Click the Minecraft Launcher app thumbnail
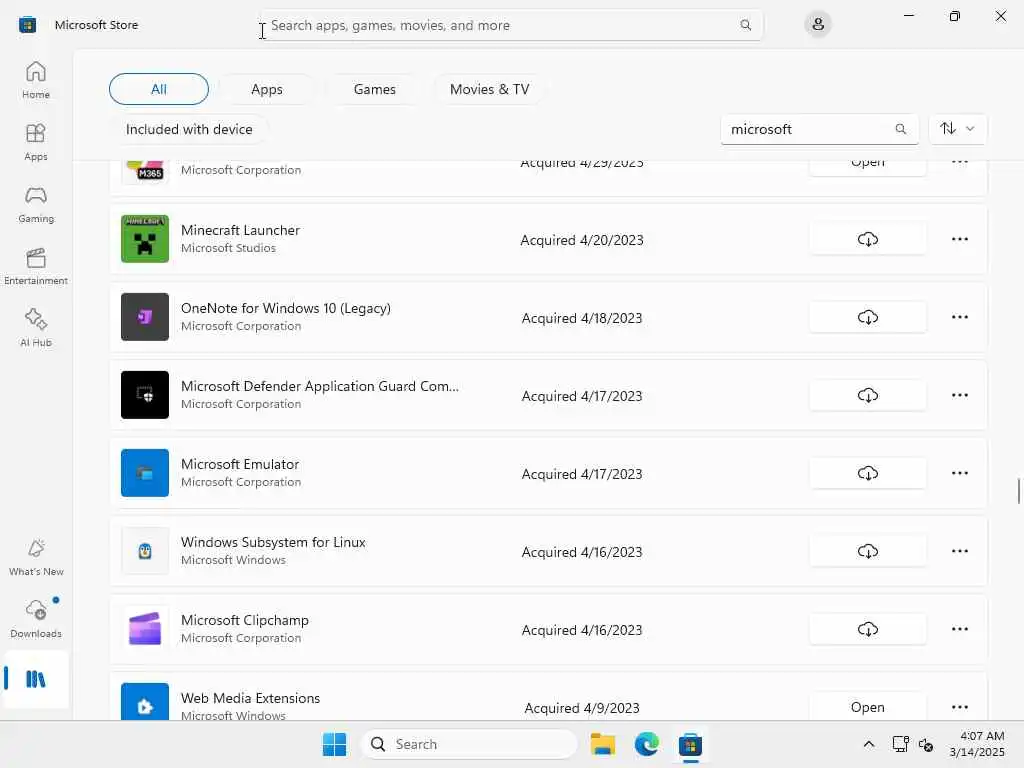Image resolution: width=1024 pixels, height=768 pixels. [145, 239]
